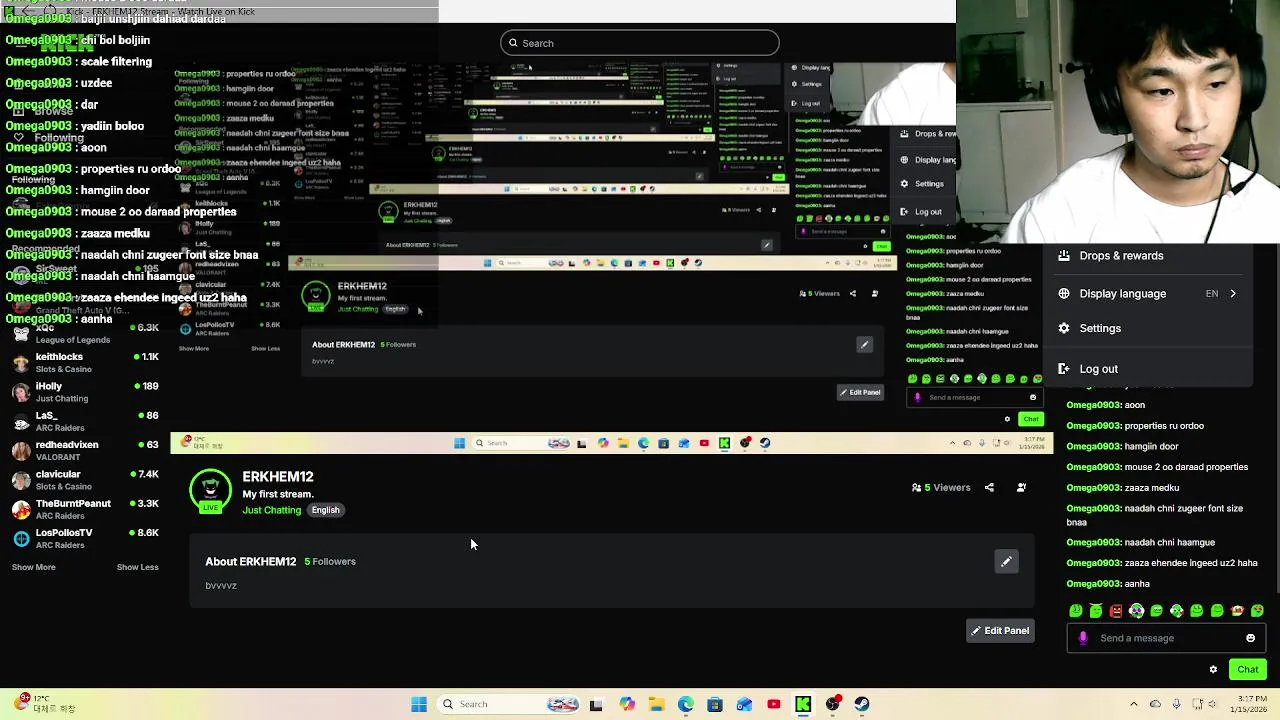Click Show Less in the channel sidebar
Image resolution: width=1280 pixels, height=720 pixels.
click(x=137, y=567)
